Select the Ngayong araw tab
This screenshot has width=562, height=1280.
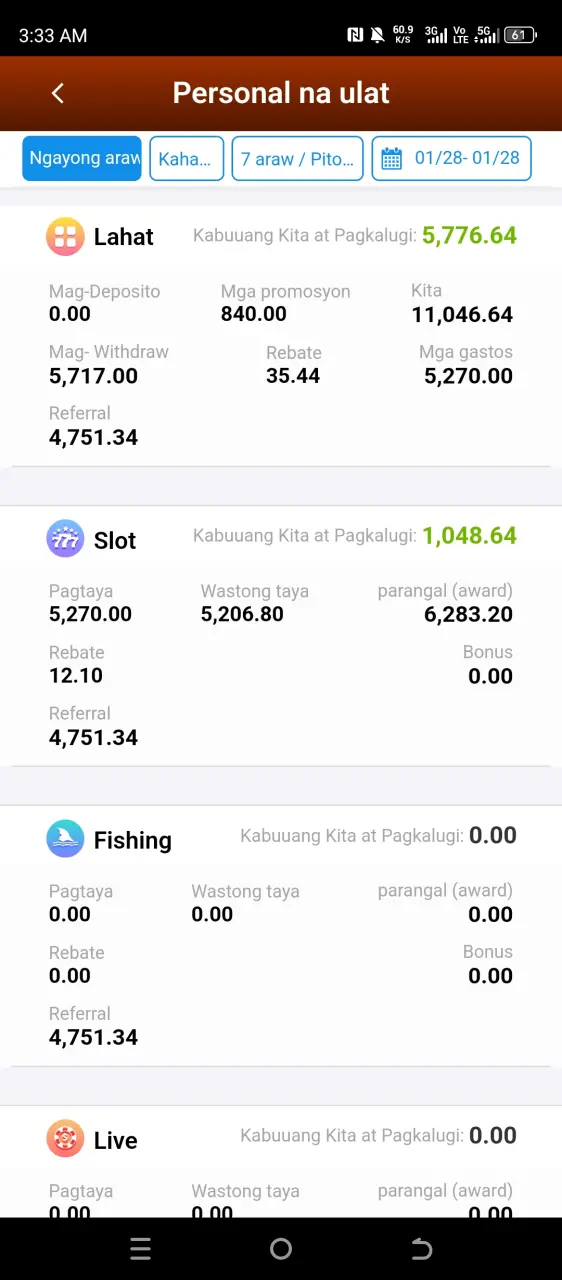(x=82, y=159)
